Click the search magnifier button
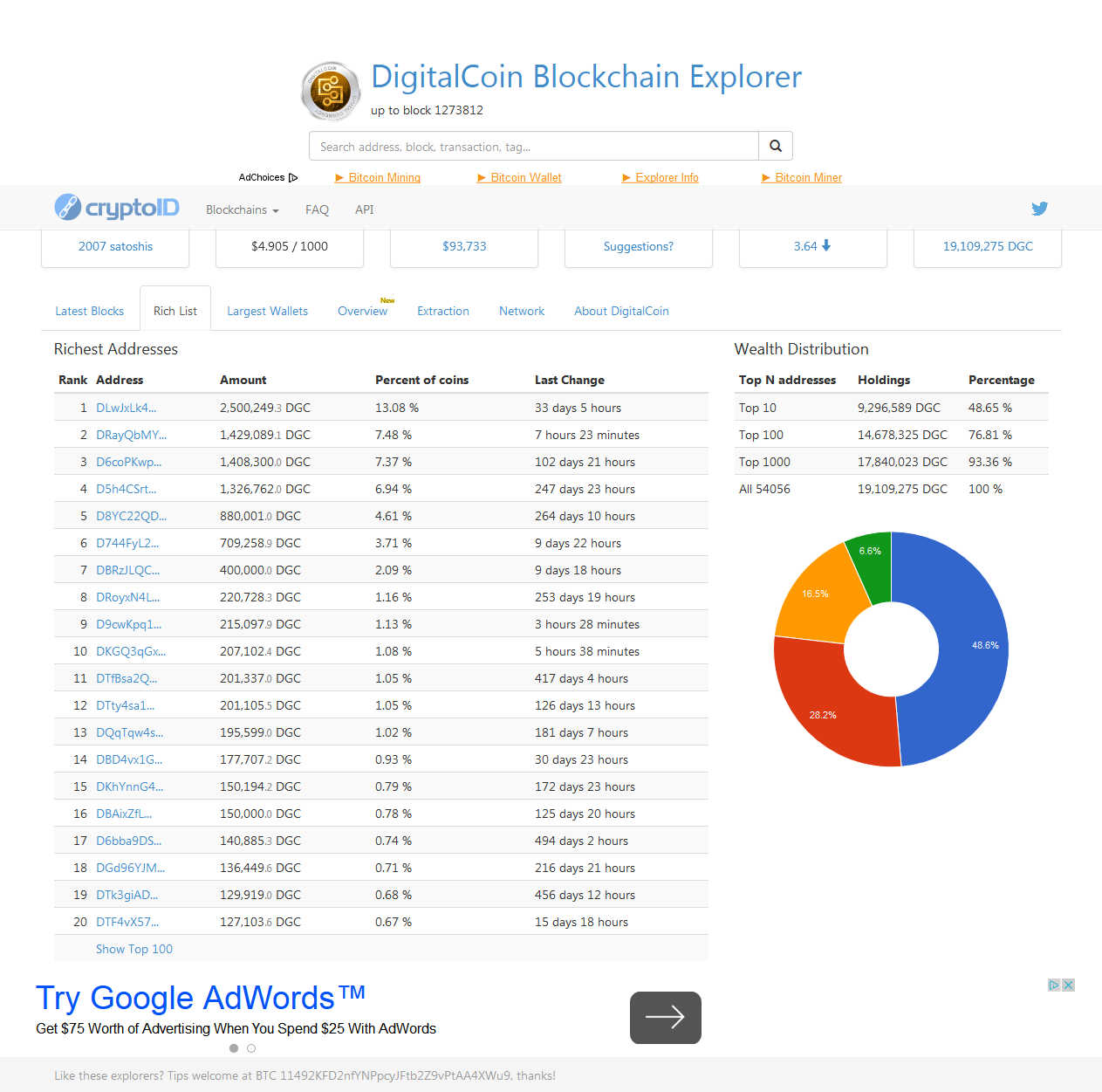 776,146
